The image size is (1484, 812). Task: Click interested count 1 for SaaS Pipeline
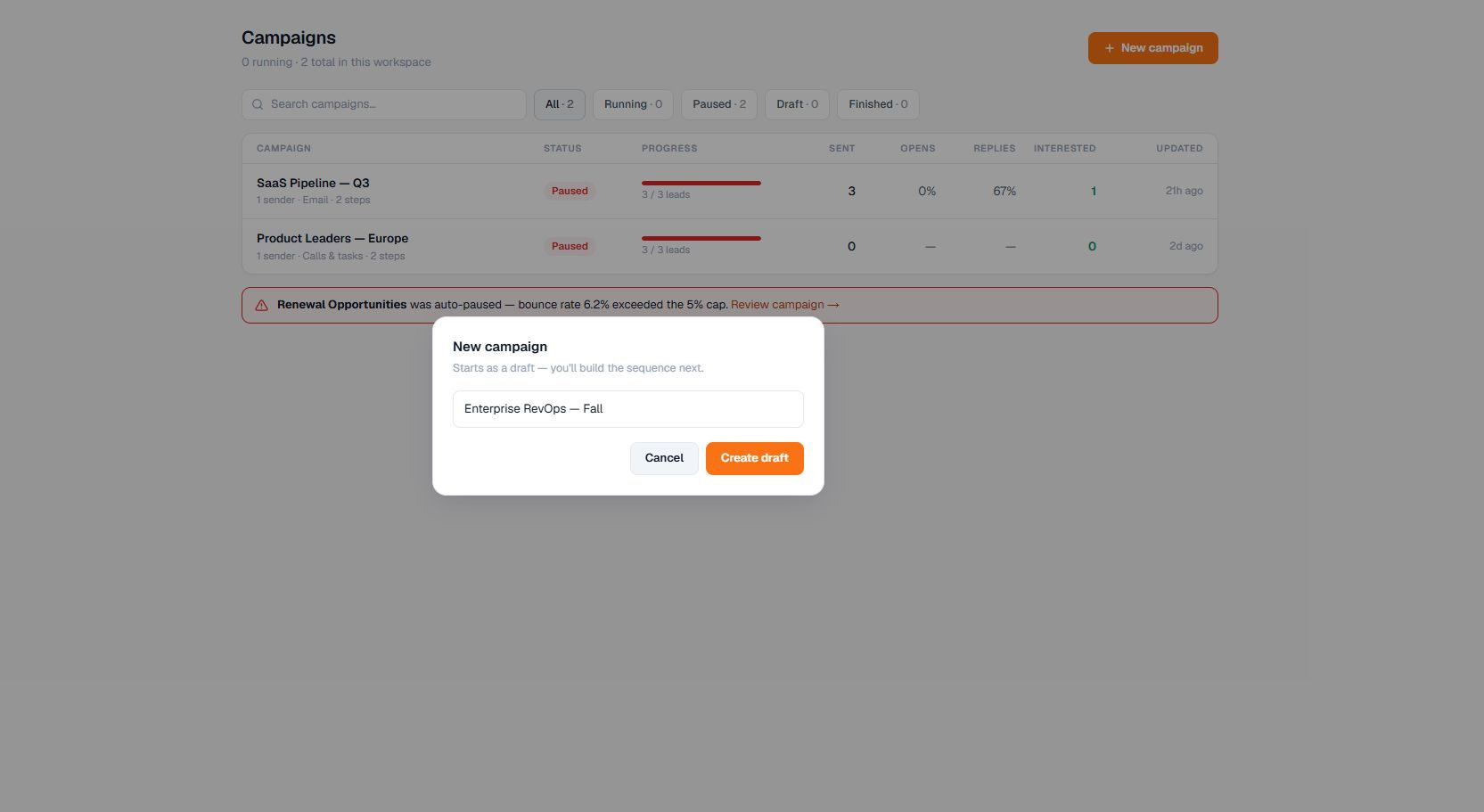point(1094,191)
